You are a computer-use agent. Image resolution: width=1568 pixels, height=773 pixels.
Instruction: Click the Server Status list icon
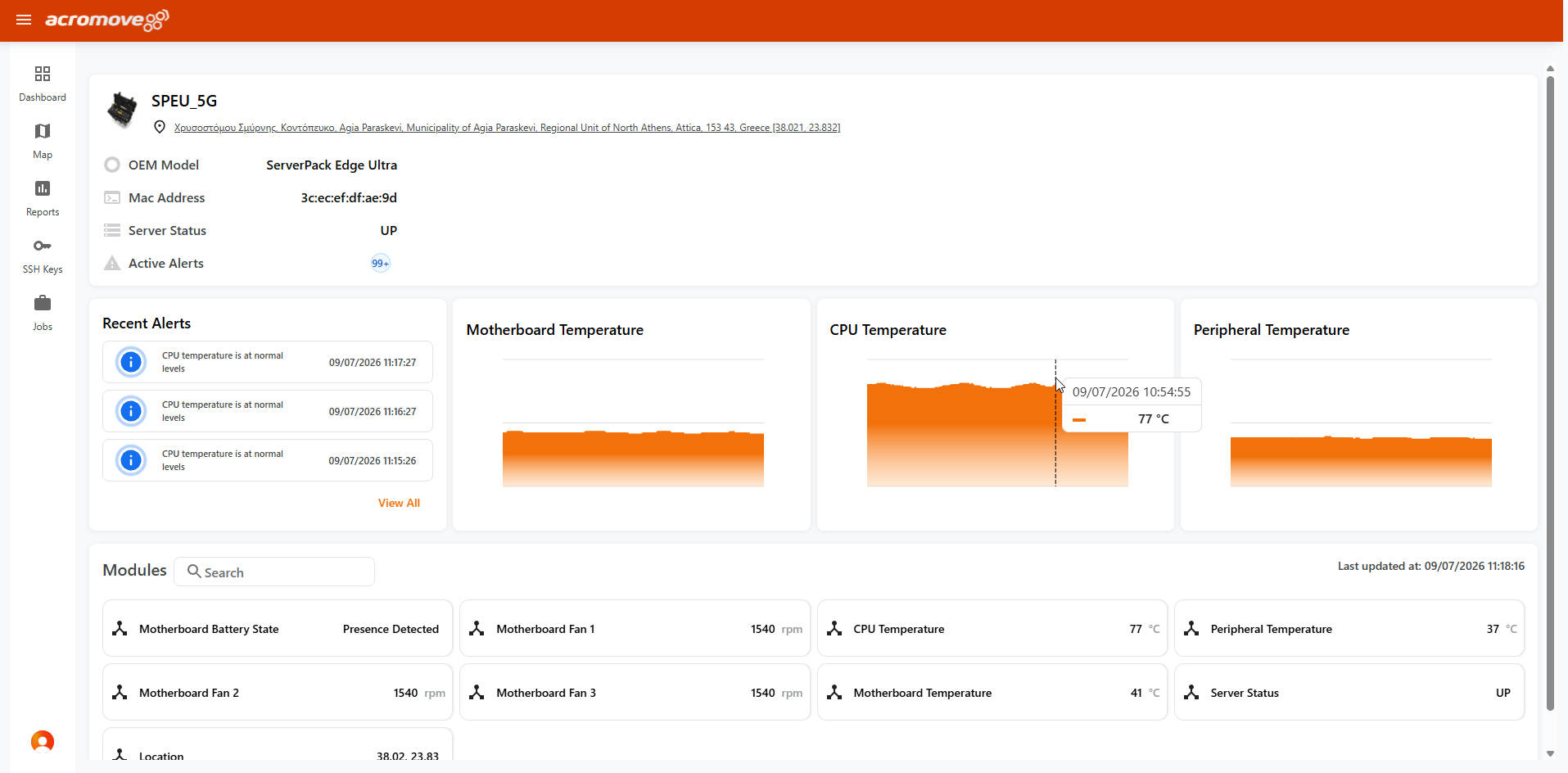(x=112, y=230)
